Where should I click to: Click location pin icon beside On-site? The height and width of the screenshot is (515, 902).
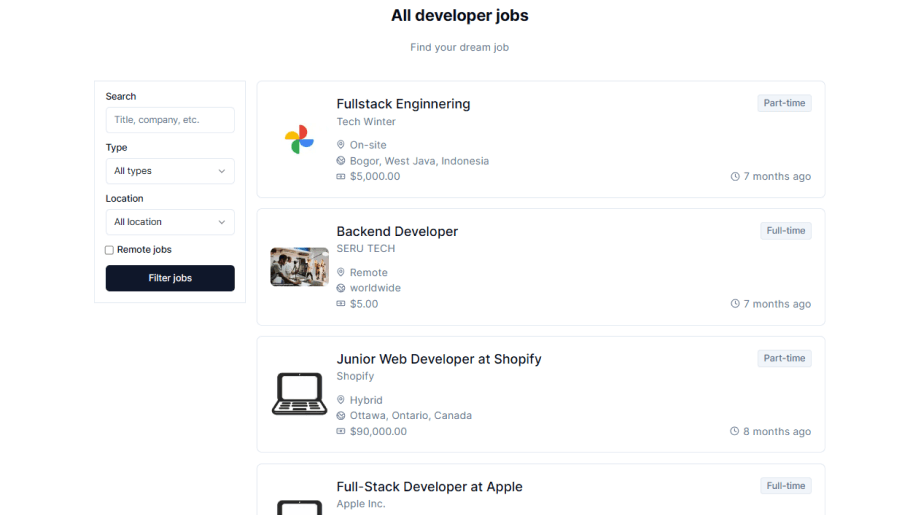341,144
